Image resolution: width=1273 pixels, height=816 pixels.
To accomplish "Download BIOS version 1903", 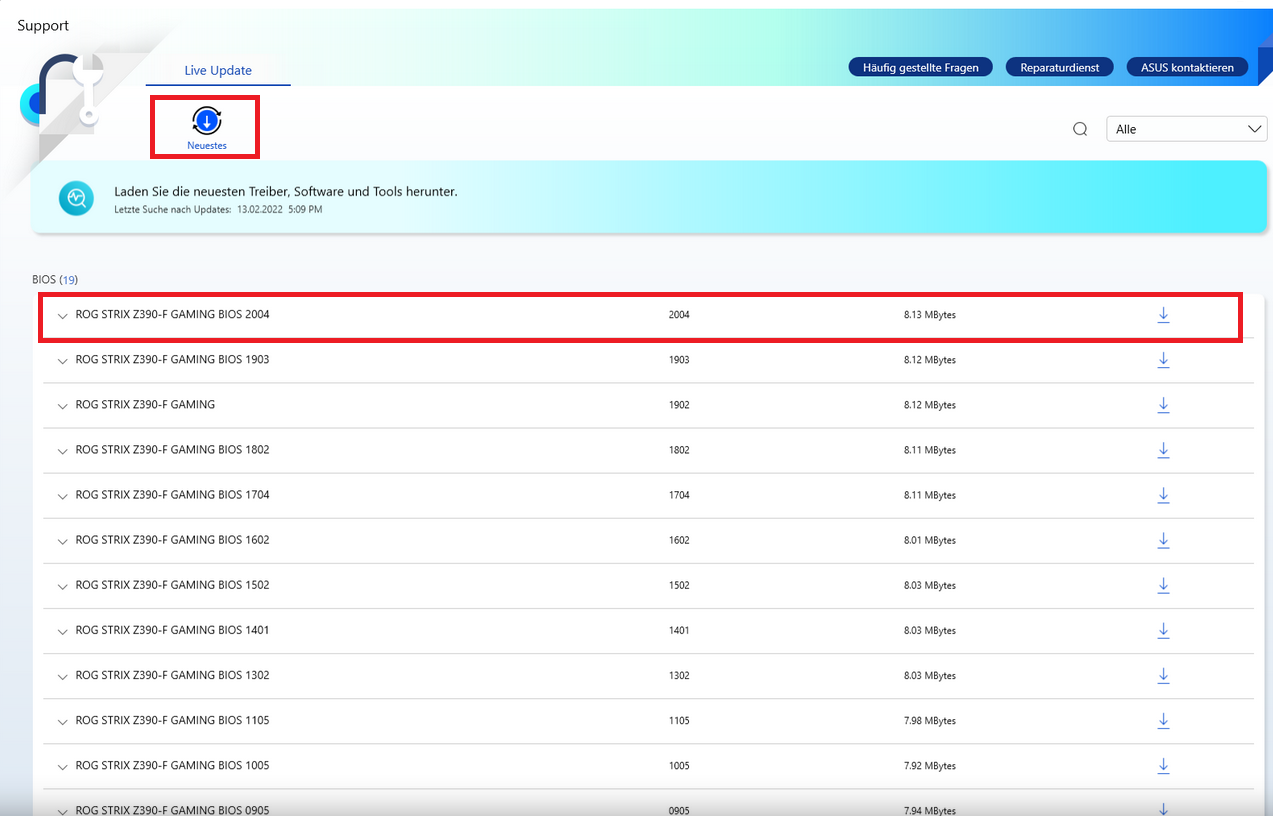I will point(1163,360).
